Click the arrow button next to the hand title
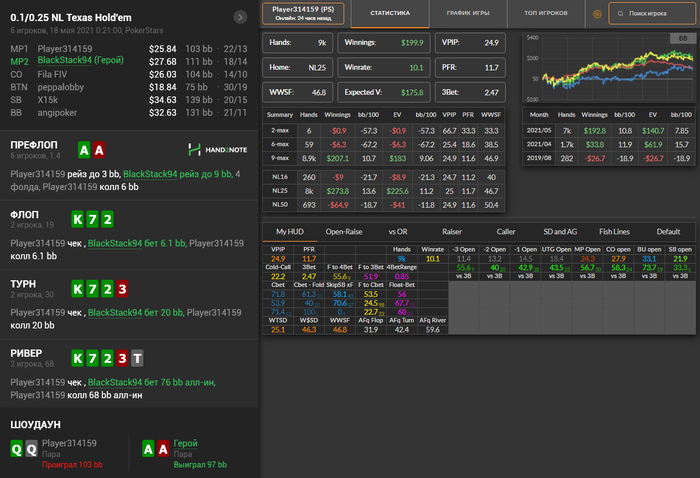 coord(240,17)
